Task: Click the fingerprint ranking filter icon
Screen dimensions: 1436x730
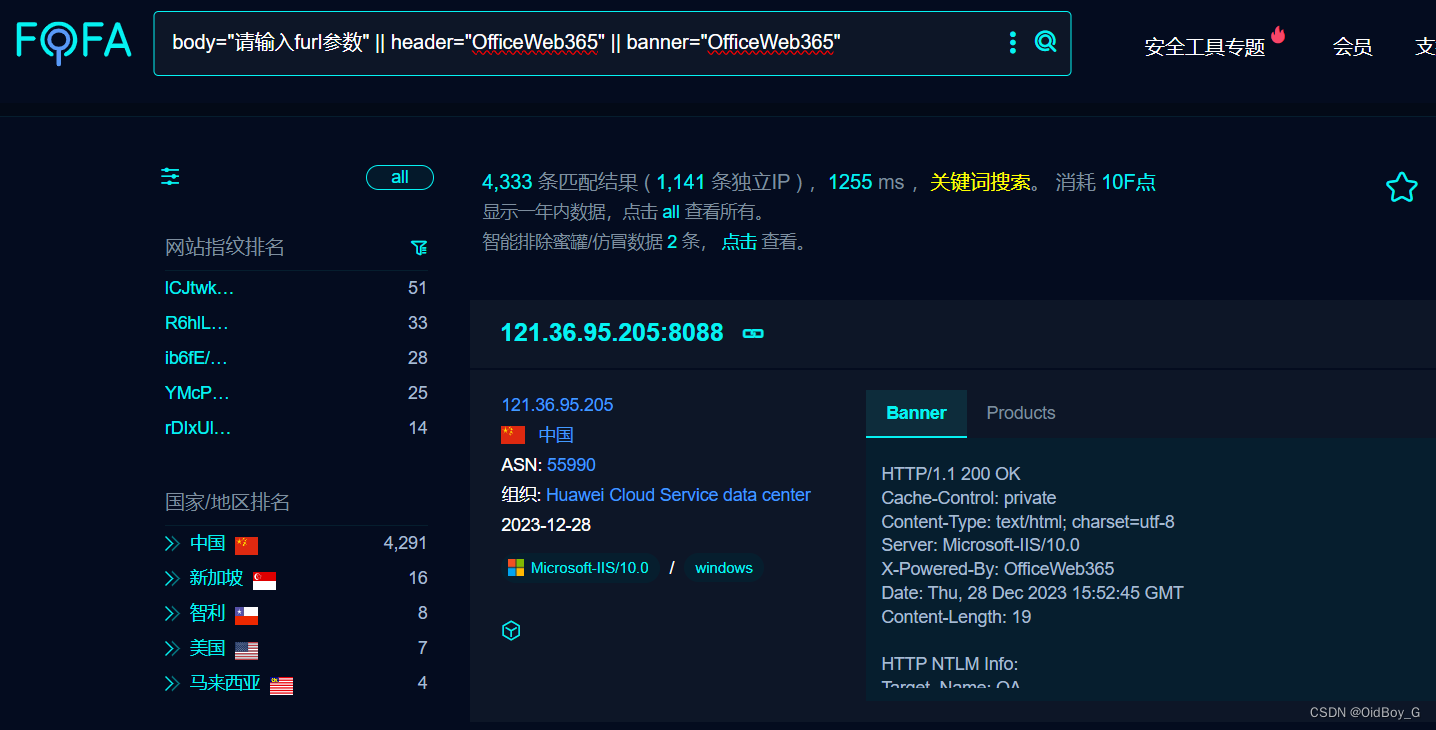Action: (x=419, y=247)
